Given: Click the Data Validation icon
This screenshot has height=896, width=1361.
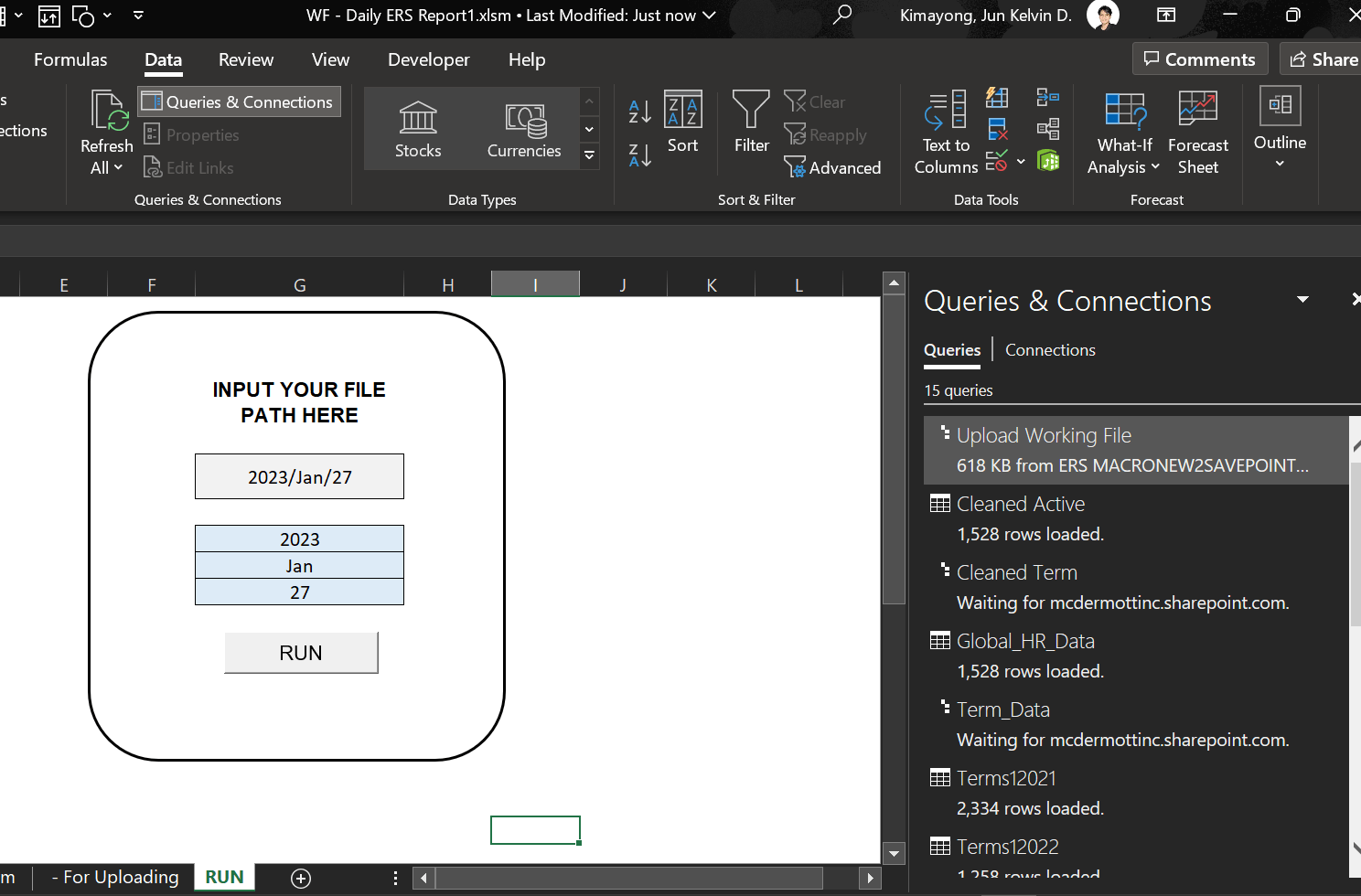Looking at the screenshot, I should tap(997, 162).
